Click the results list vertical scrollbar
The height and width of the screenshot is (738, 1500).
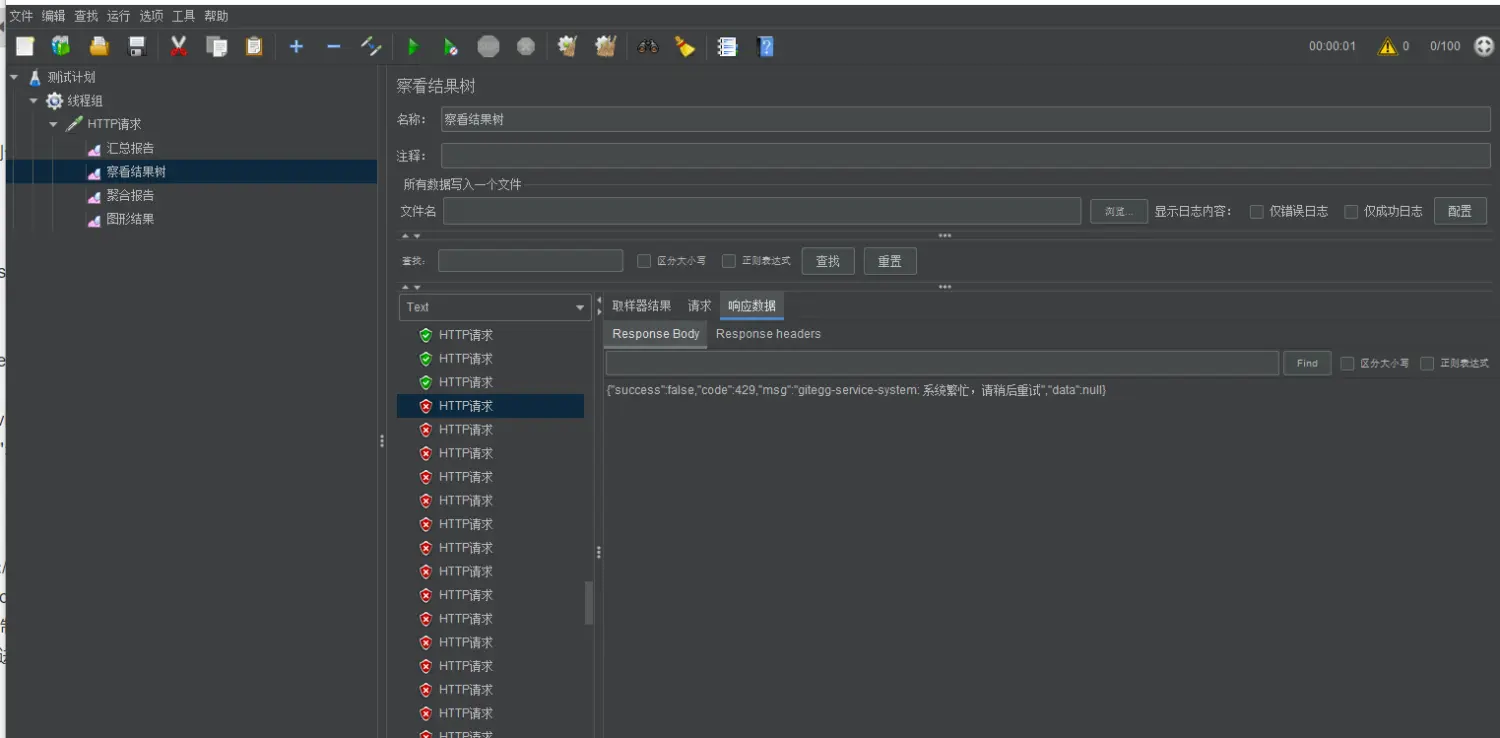[589, 603]
